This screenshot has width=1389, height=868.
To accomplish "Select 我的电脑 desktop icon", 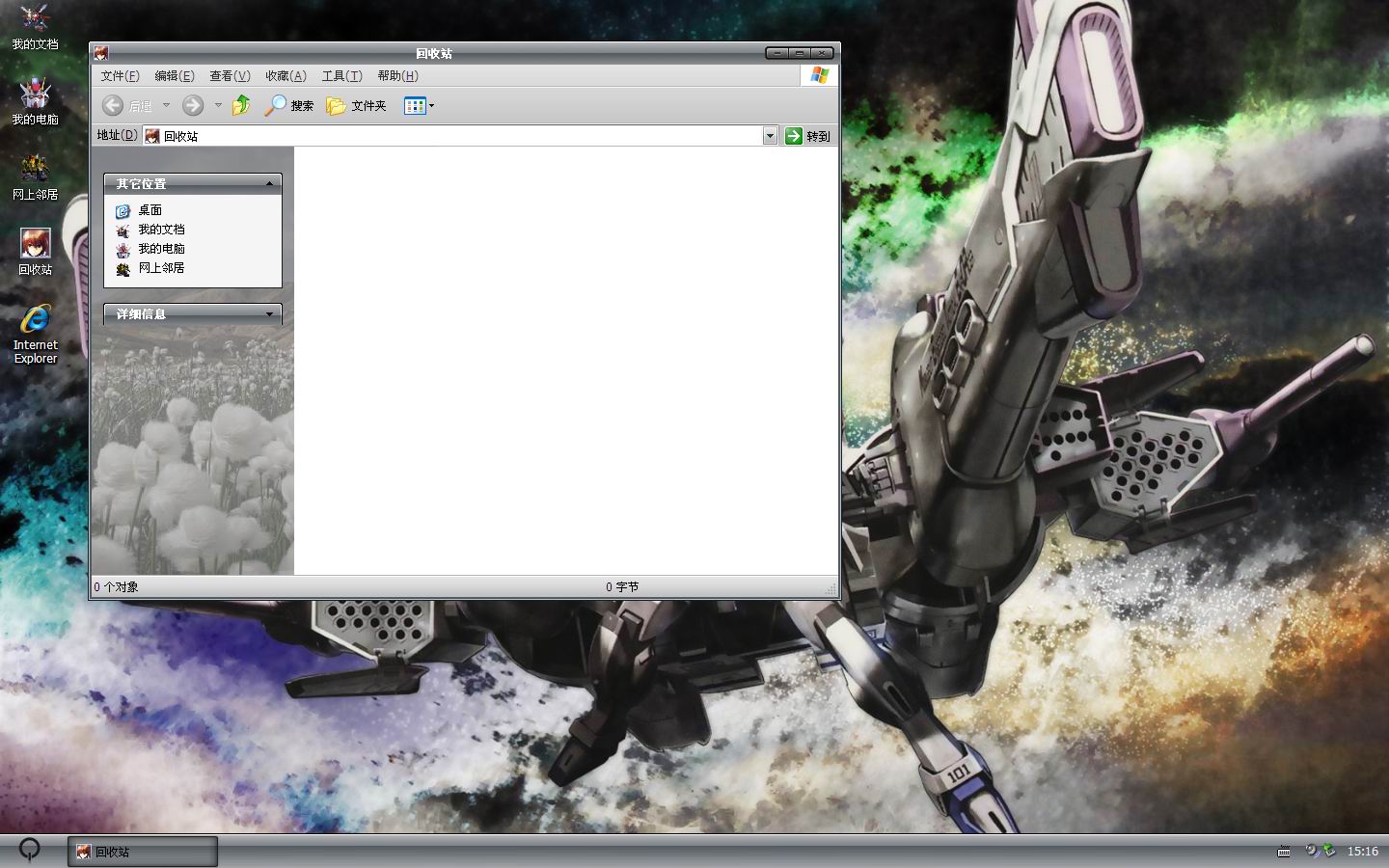I will pyautogui.click(x=35, y=102).
